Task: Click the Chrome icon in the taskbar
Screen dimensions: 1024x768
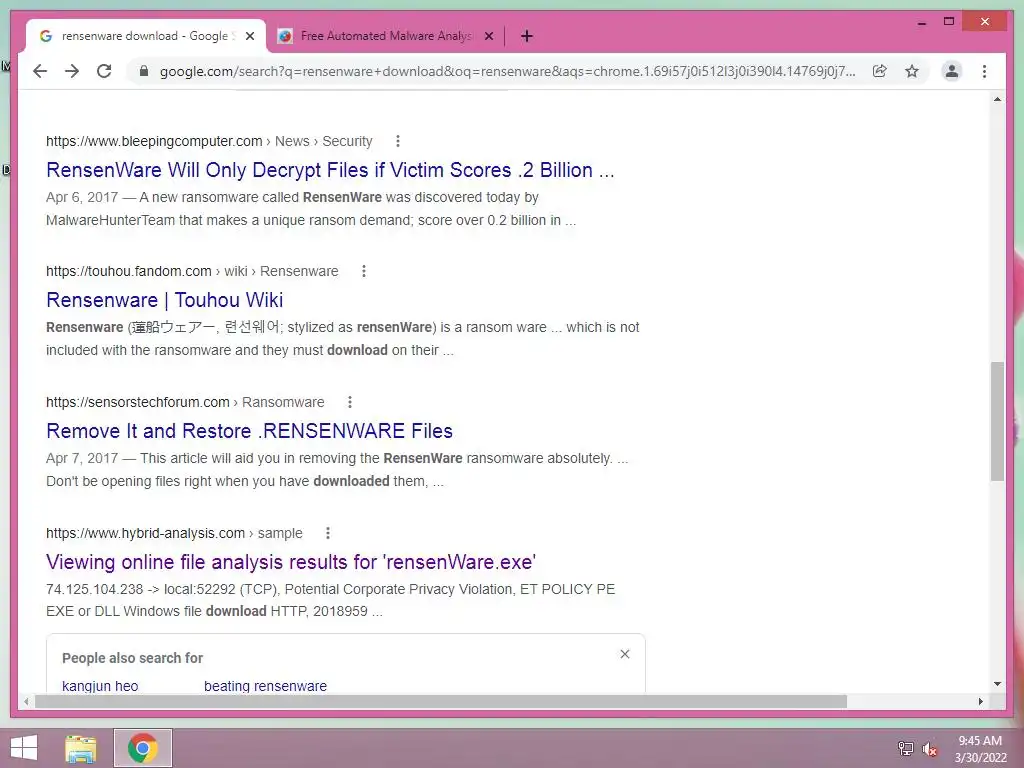Action: [x=143, y=748]
